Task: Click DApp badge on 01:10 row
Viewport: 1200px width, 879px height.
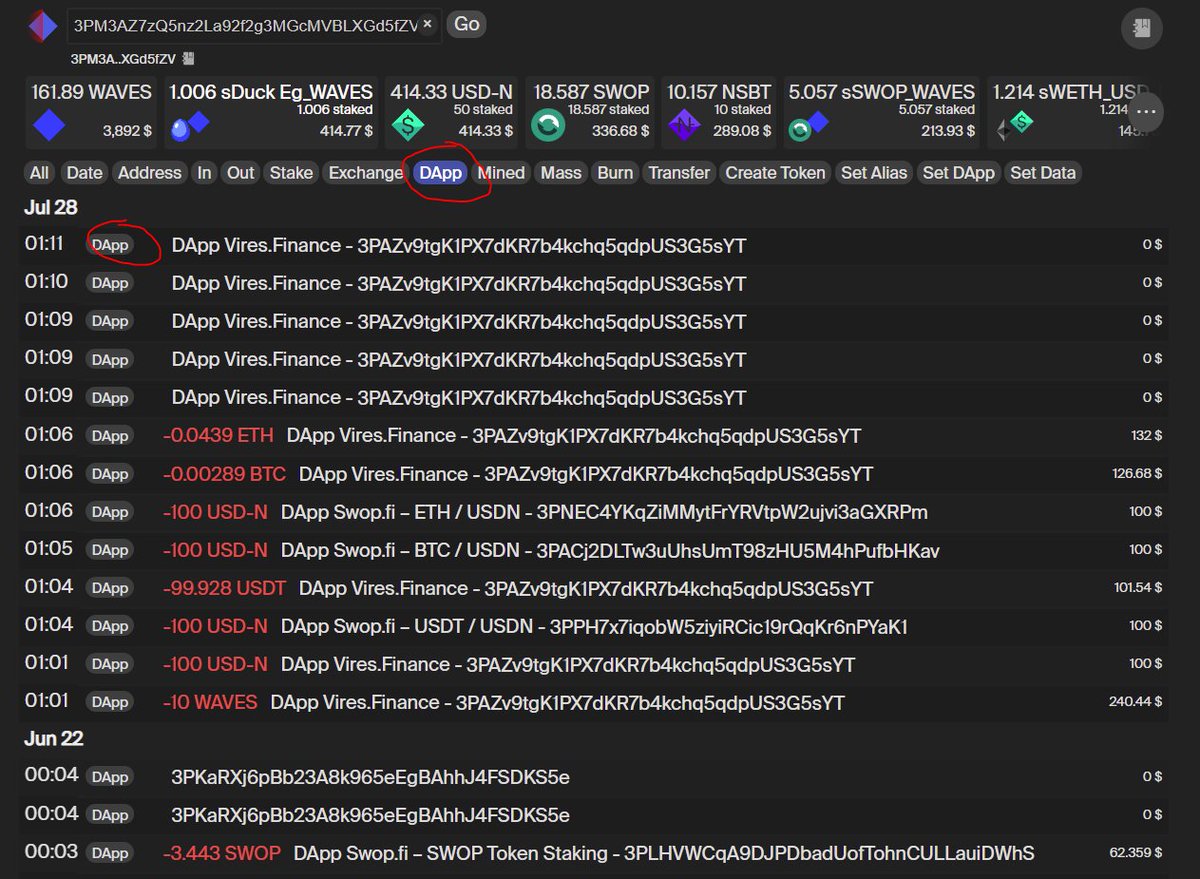Action: tap(110, 284)
